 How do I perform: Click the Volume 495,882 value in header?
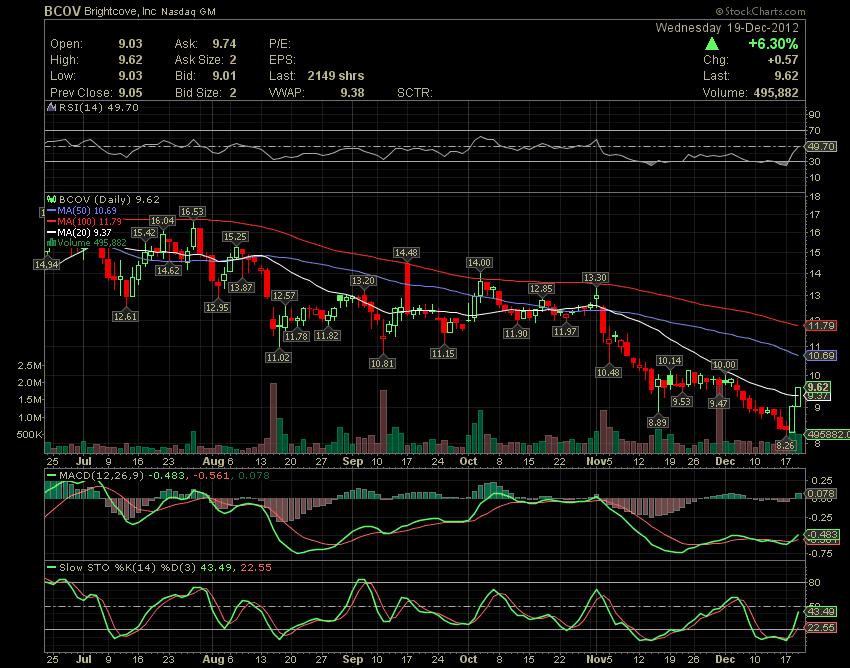tap(776, 92)
